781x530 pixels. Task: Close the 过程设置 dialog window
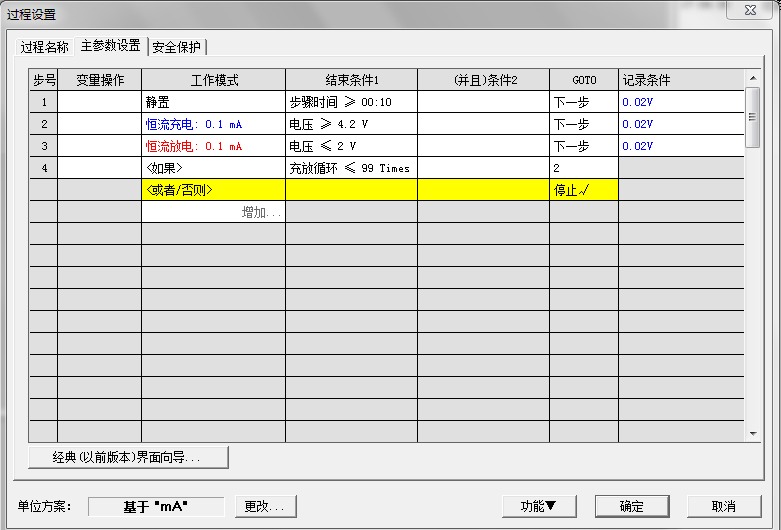[x=750, y=9]
